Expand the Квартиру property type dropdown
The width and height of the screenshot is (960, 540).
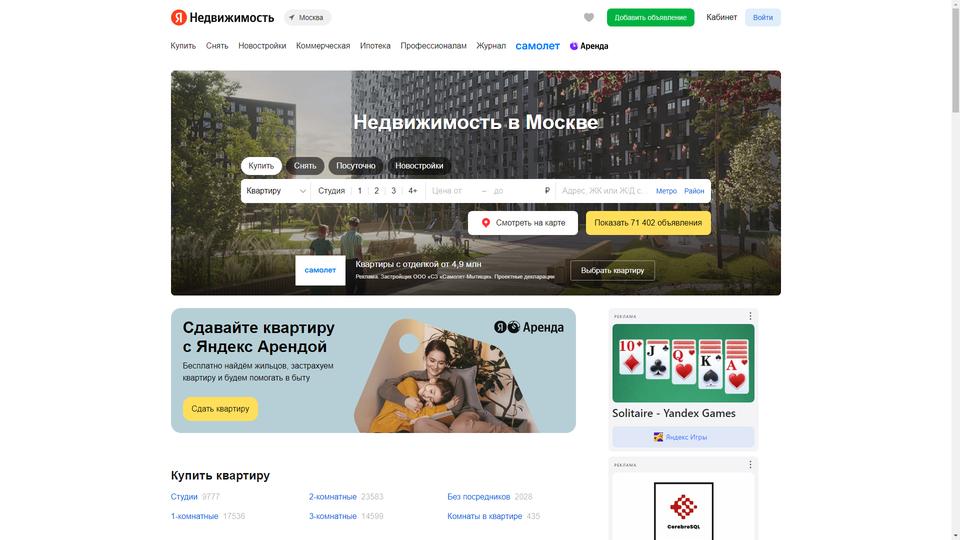pos(276,191)
